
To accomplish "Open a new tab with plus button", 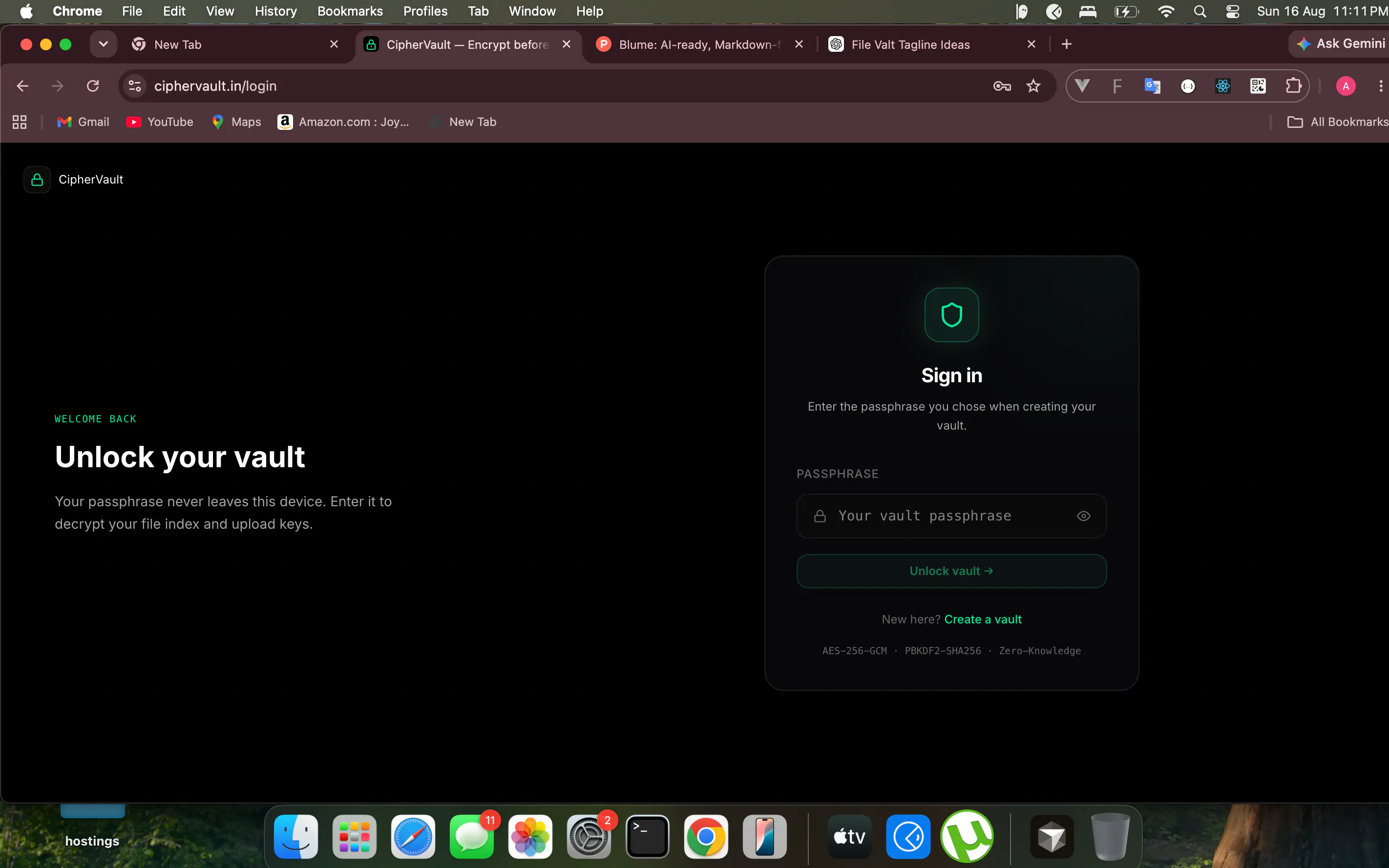I will pos(1066,44).
